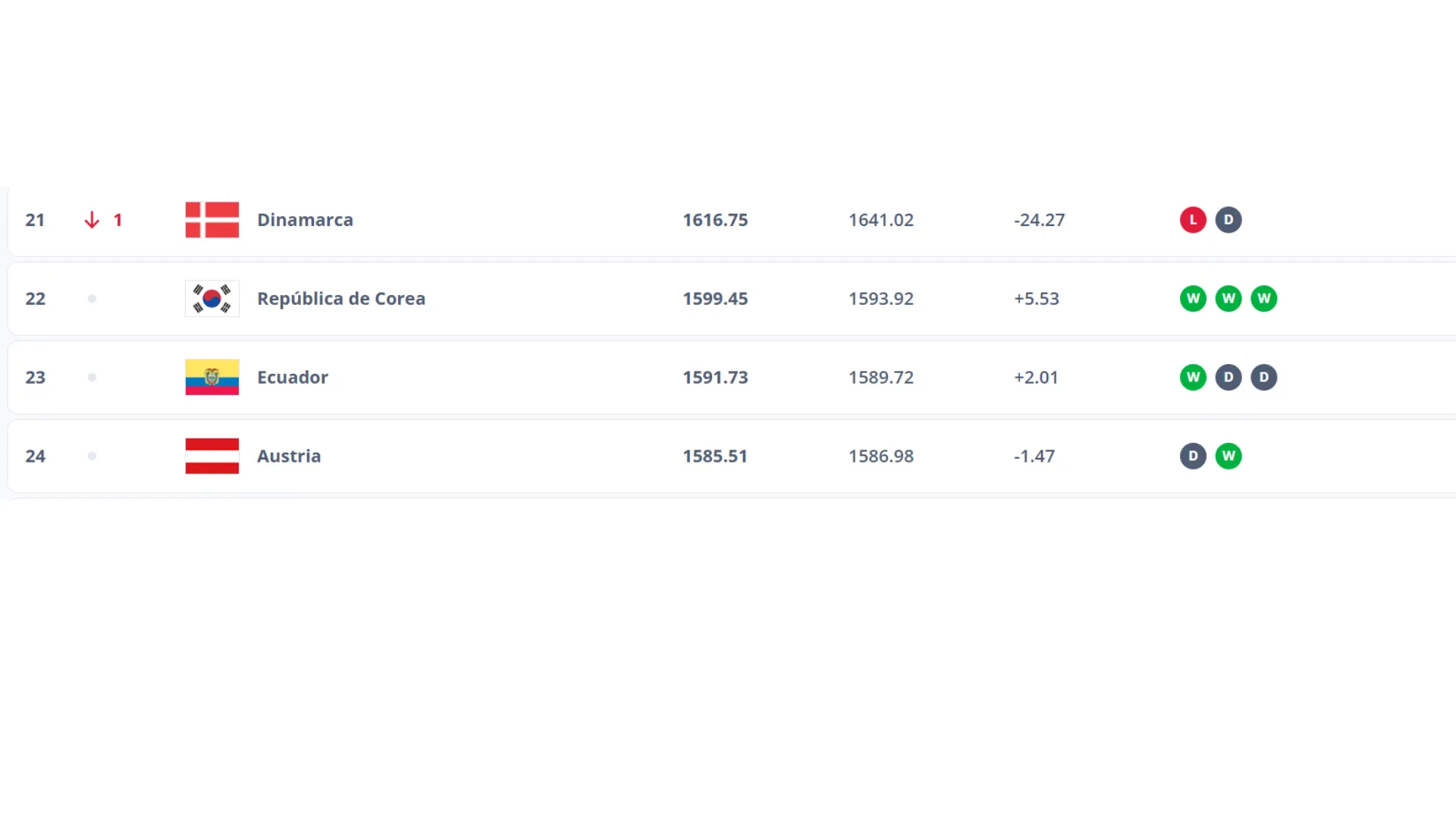Click Ecuador's total points 1591.73
The width and height of the screenshot is (1456, 819).
715,378
